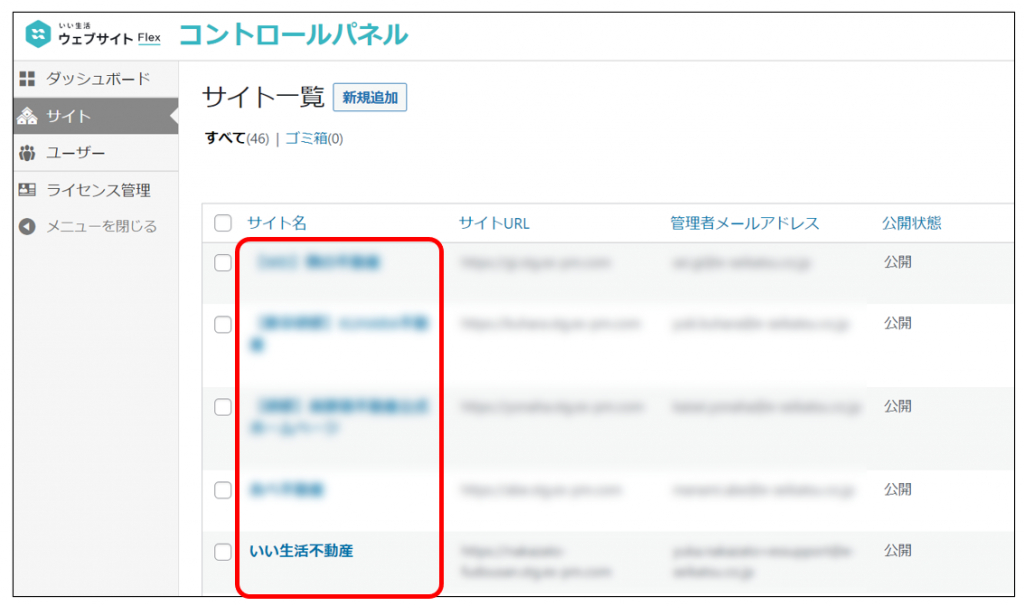The height and width of the screenshot is (606, 1024).
Task: Toggle the select-all checkbox in table header
Action: point(223,223)
